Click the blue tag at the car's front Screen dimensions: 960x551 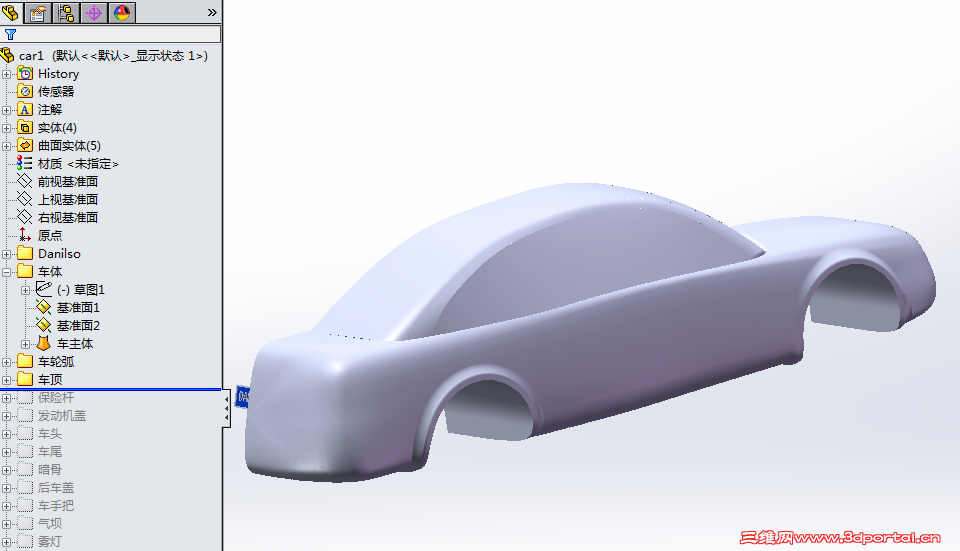242,397
